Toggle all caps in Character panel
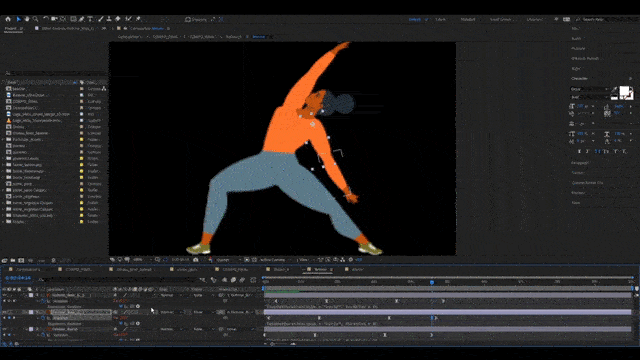640x360 pixels. (x=598, y=151)
